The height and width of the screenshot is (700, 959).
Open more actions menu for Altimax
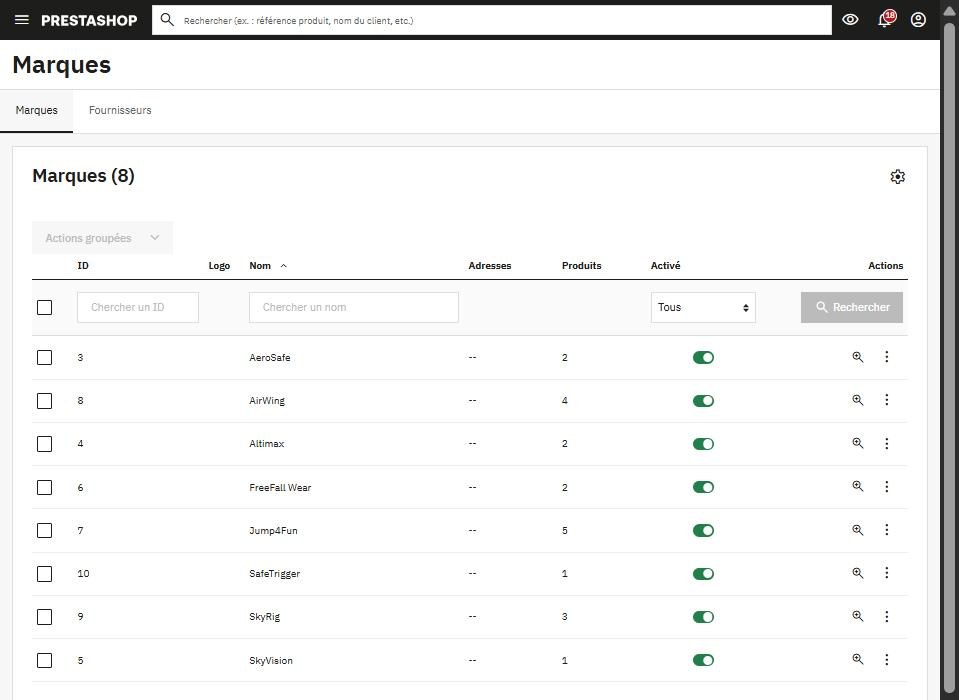click(x=887, y=443)
